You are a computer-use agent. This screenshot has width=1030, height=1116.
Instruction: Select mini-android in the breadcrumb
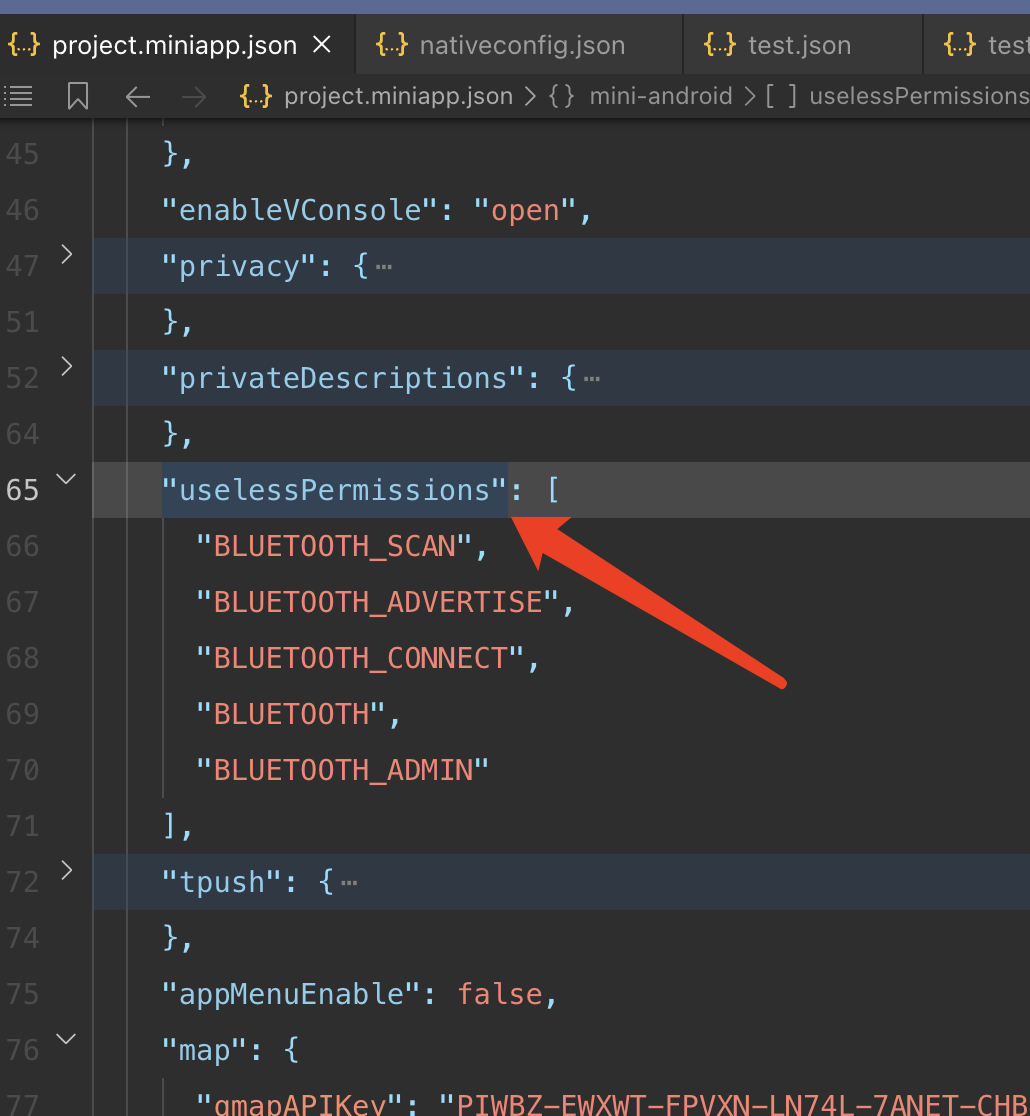(660, 96)
